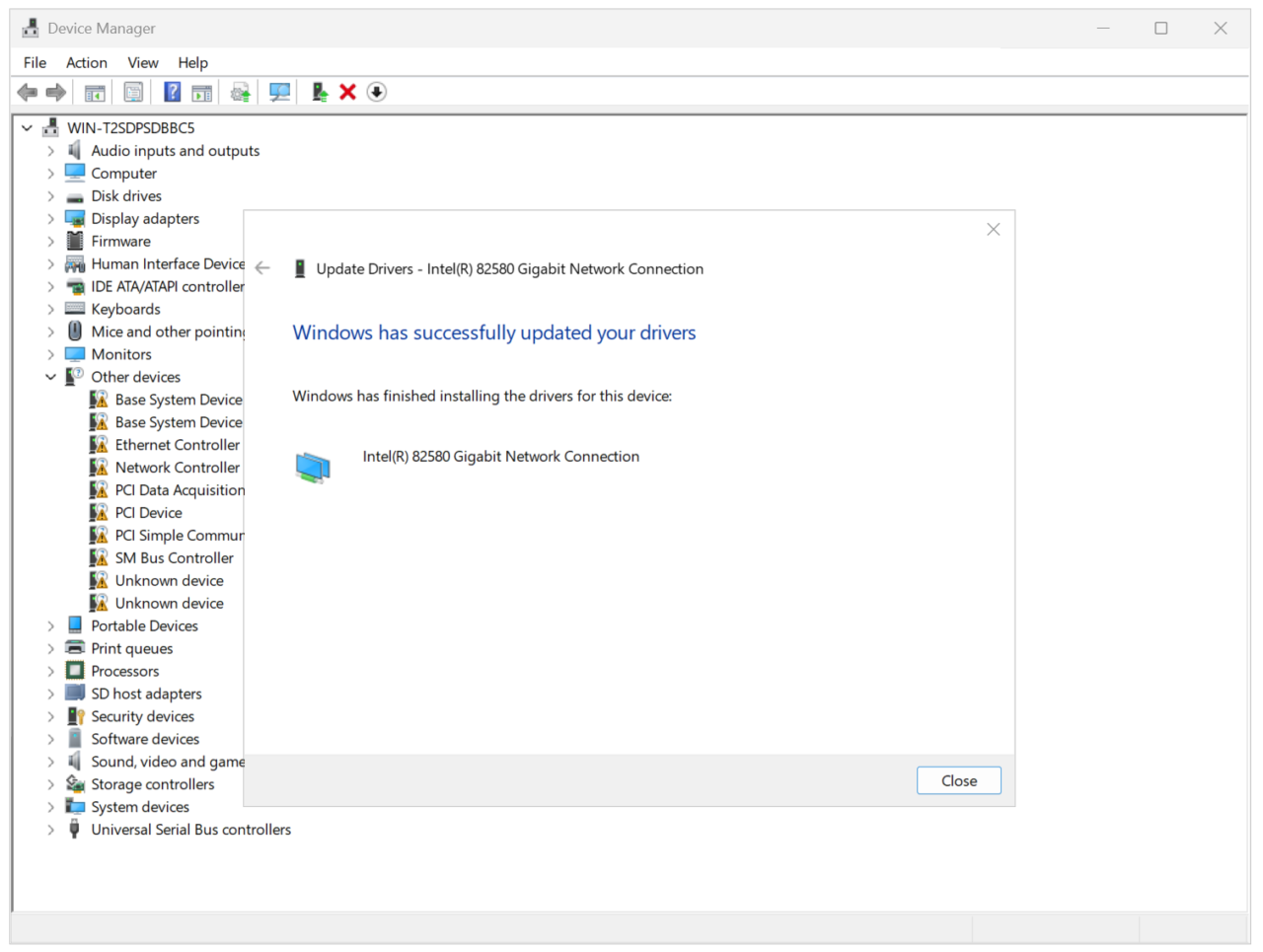
Task: Select the PCI Device entry
Action: 148,512
